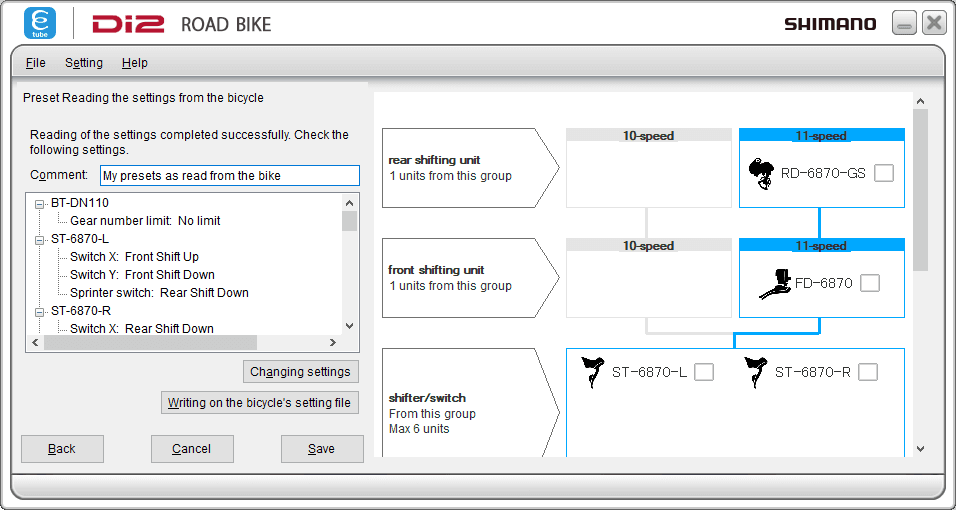The width and height of the screenshot is (956, 510).
Task: Click Writing on the bicycle's setting file
Action: (x=260, y=403)
